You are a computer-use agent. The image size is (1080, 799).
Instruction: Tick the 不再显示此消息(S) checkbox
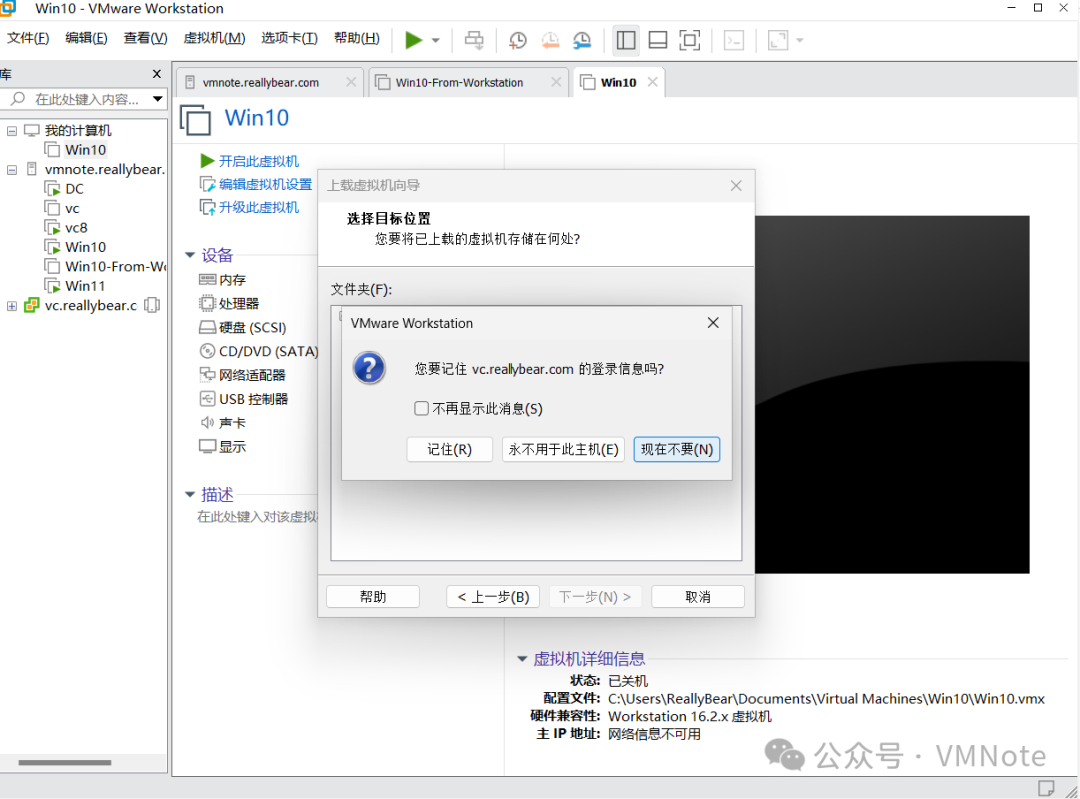[422, 408]
